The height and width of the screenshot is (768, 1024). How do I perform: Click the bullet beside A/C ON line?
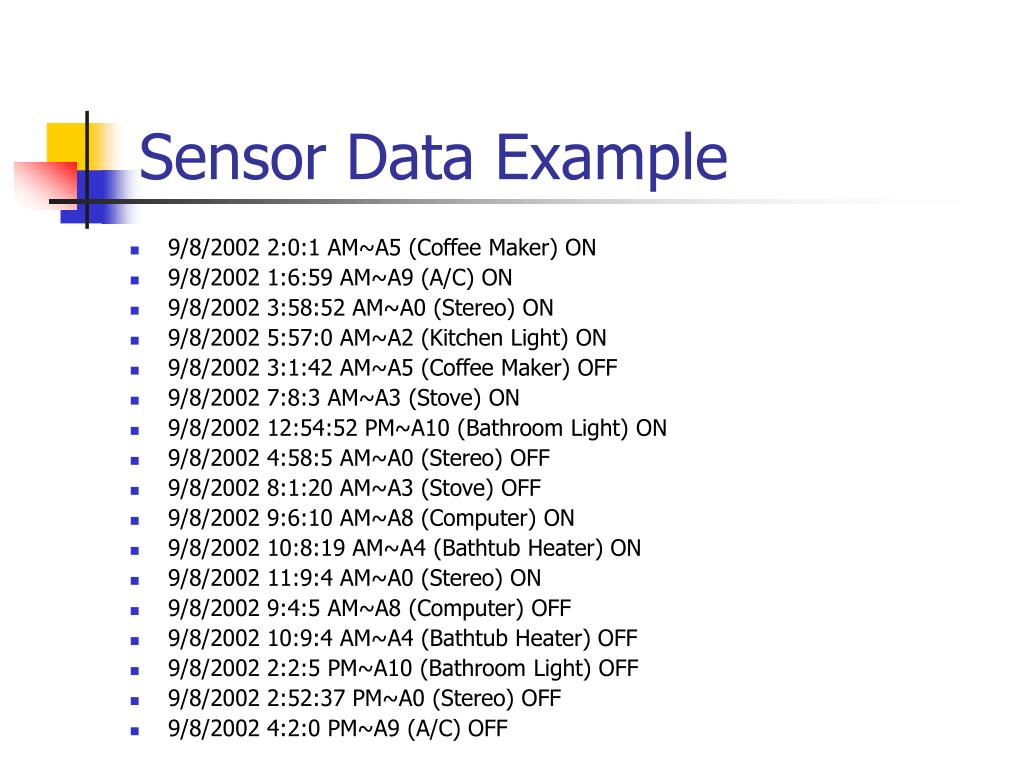[x=135, y=280]
